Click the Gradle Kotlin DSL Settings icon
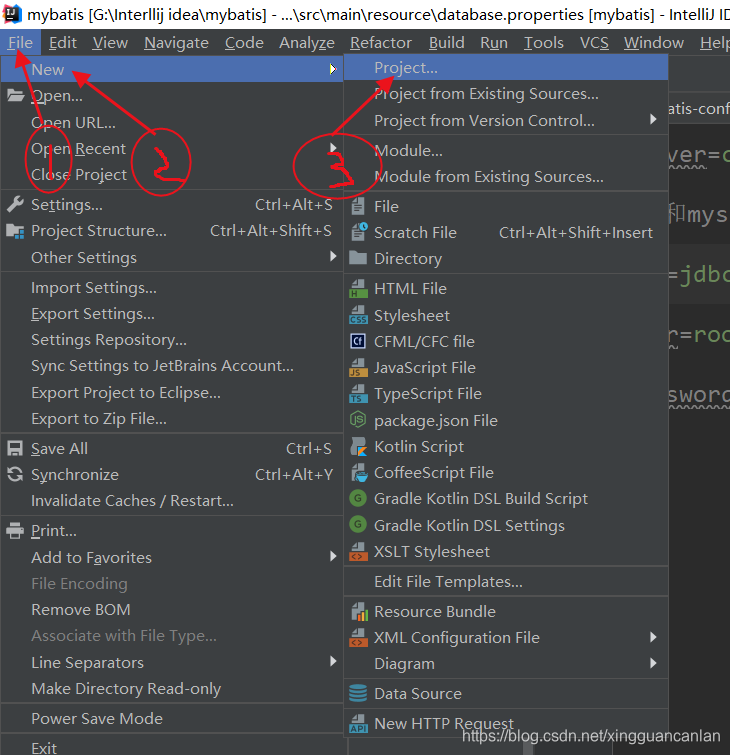Viewport: 730px width, 755px height. coord(358,525)
